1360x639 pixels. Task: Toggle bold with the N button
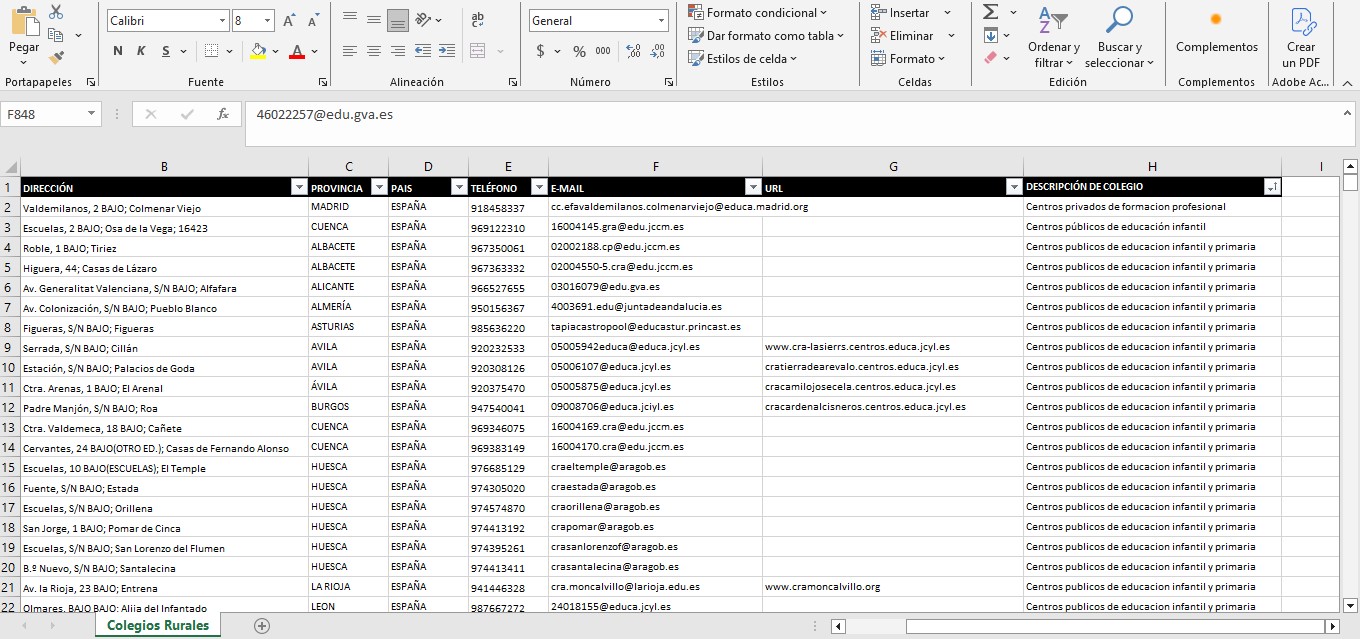click(x=117, y=51)
